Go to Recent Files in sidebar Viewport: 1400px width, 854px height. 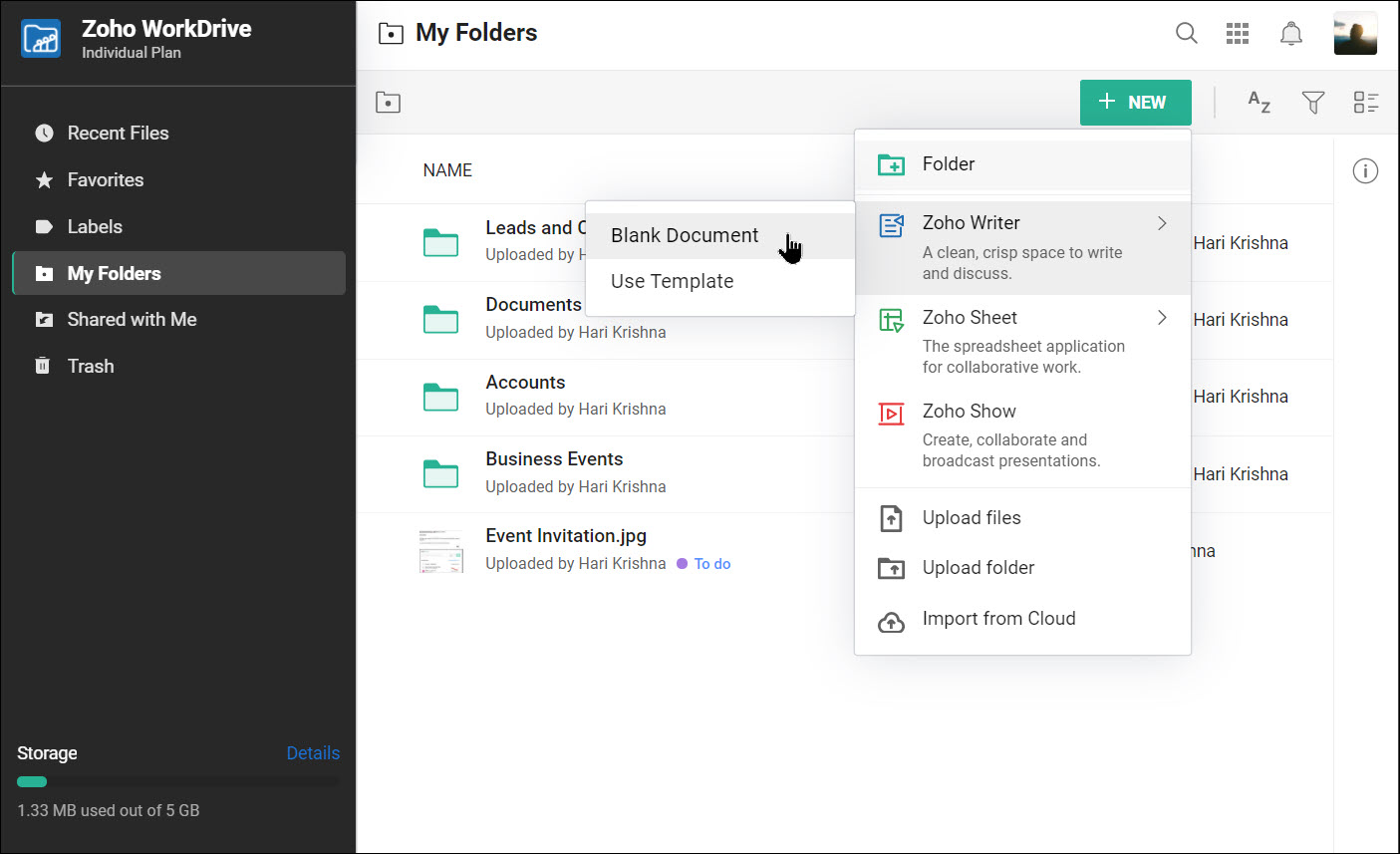(118, 133)
